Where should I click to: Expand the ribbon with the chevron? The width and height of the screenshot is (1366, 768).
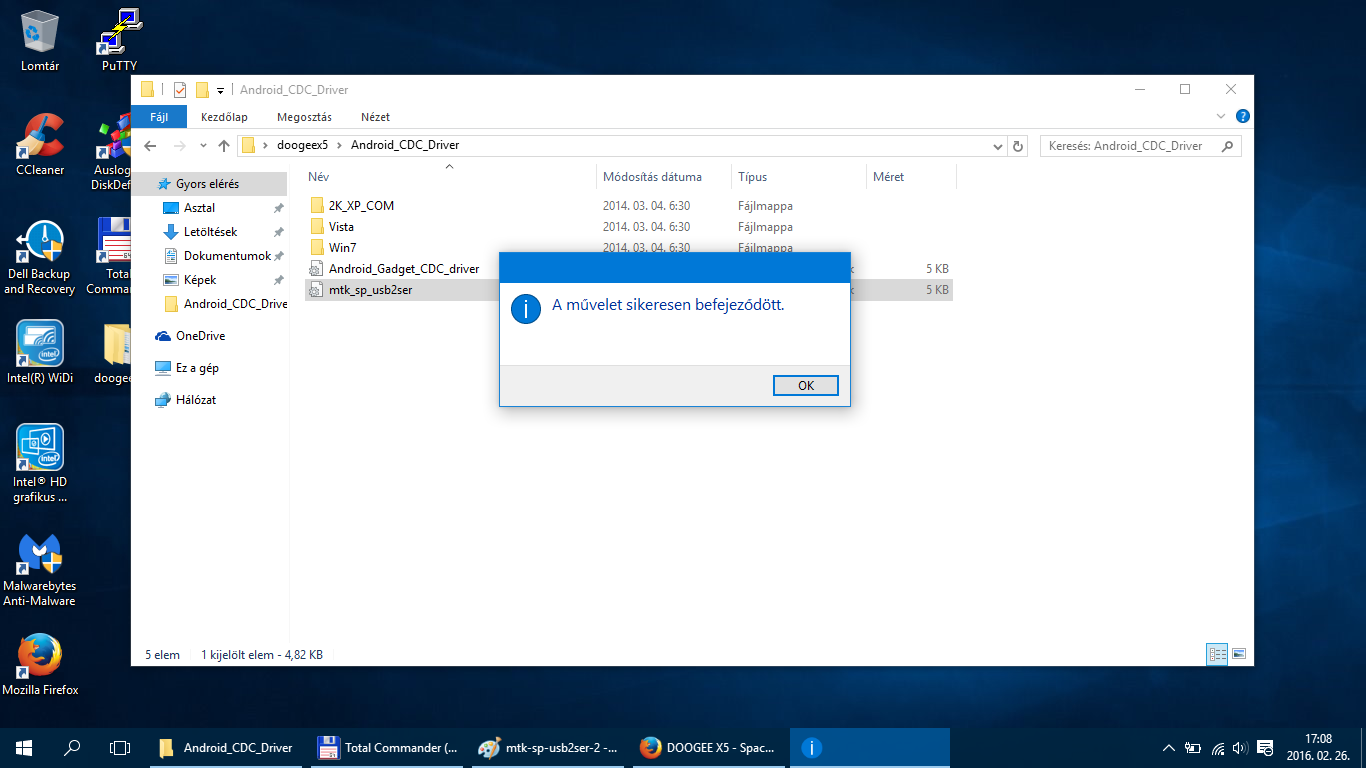[1222, 117]
